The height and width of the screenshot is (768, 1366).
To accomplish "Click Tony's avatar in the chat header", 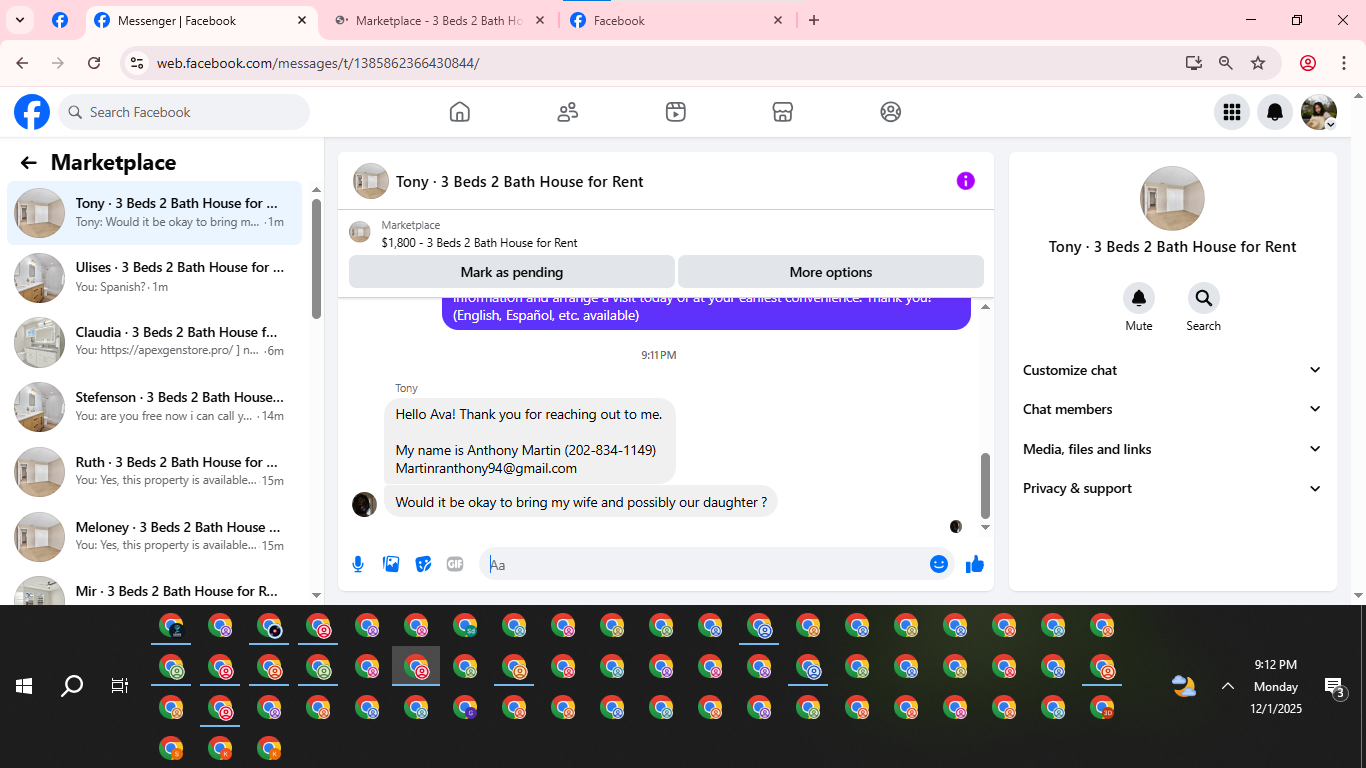I will click(371, 181).
